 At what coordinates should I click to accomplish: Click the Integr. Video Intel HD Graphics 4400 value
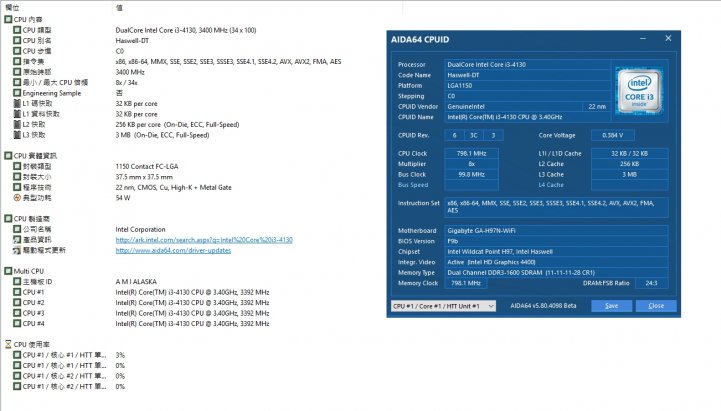[556, 262]
